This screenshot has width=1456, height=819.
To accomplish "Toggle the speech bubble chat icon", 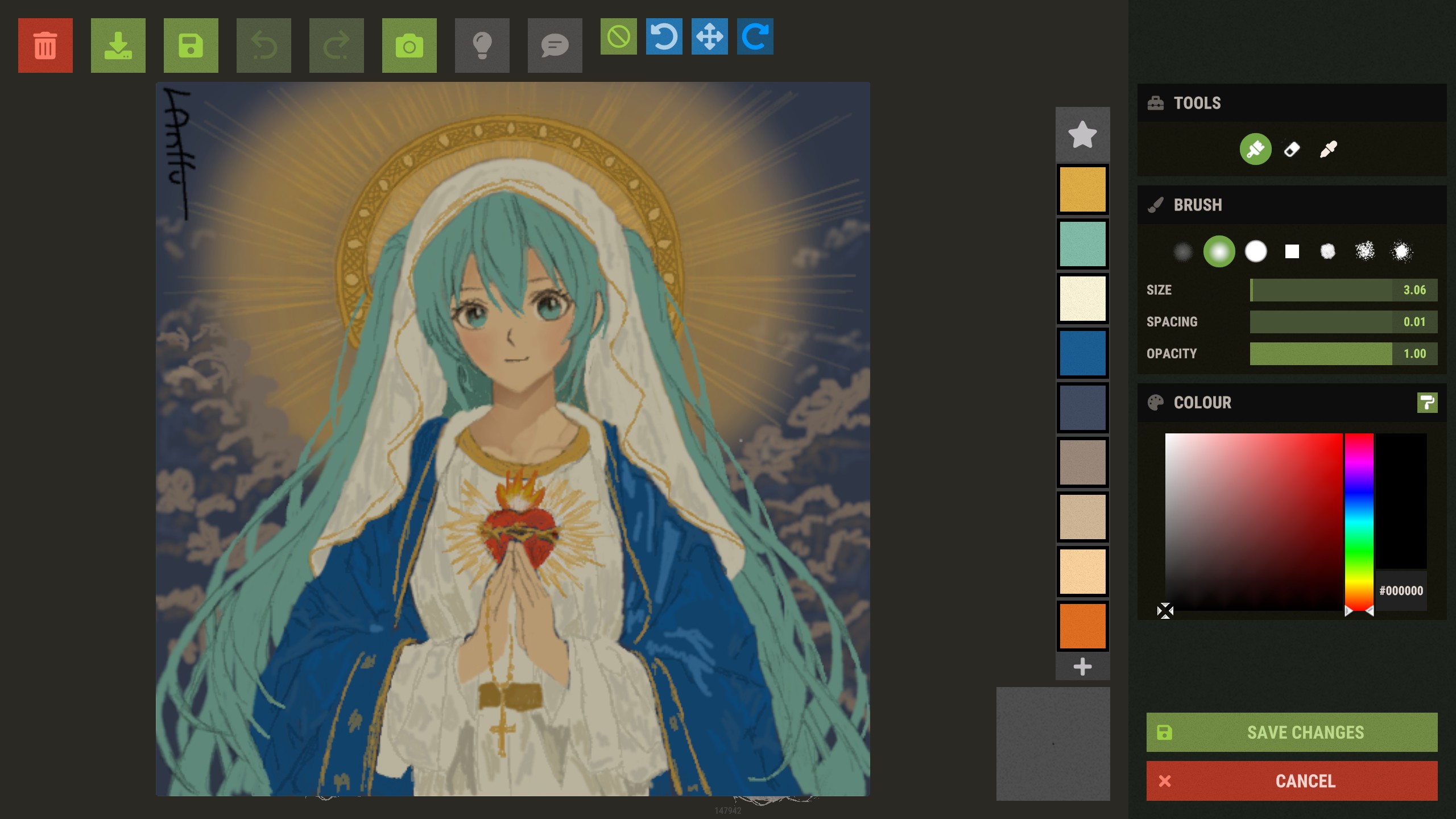I will [555, 45].
